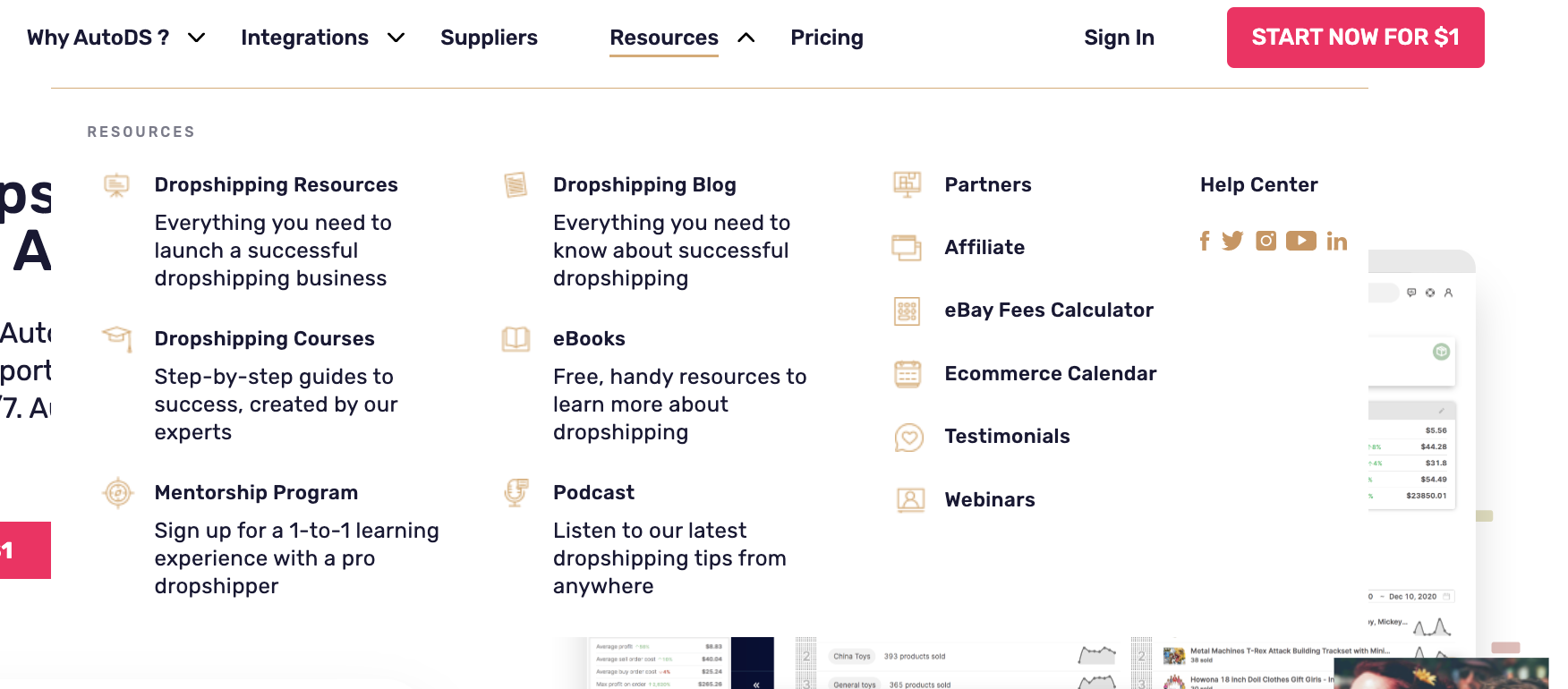Viewport: 1568px width, 689px height.
Task: Click the Sign In link
Action: (x=1119, y=38)
